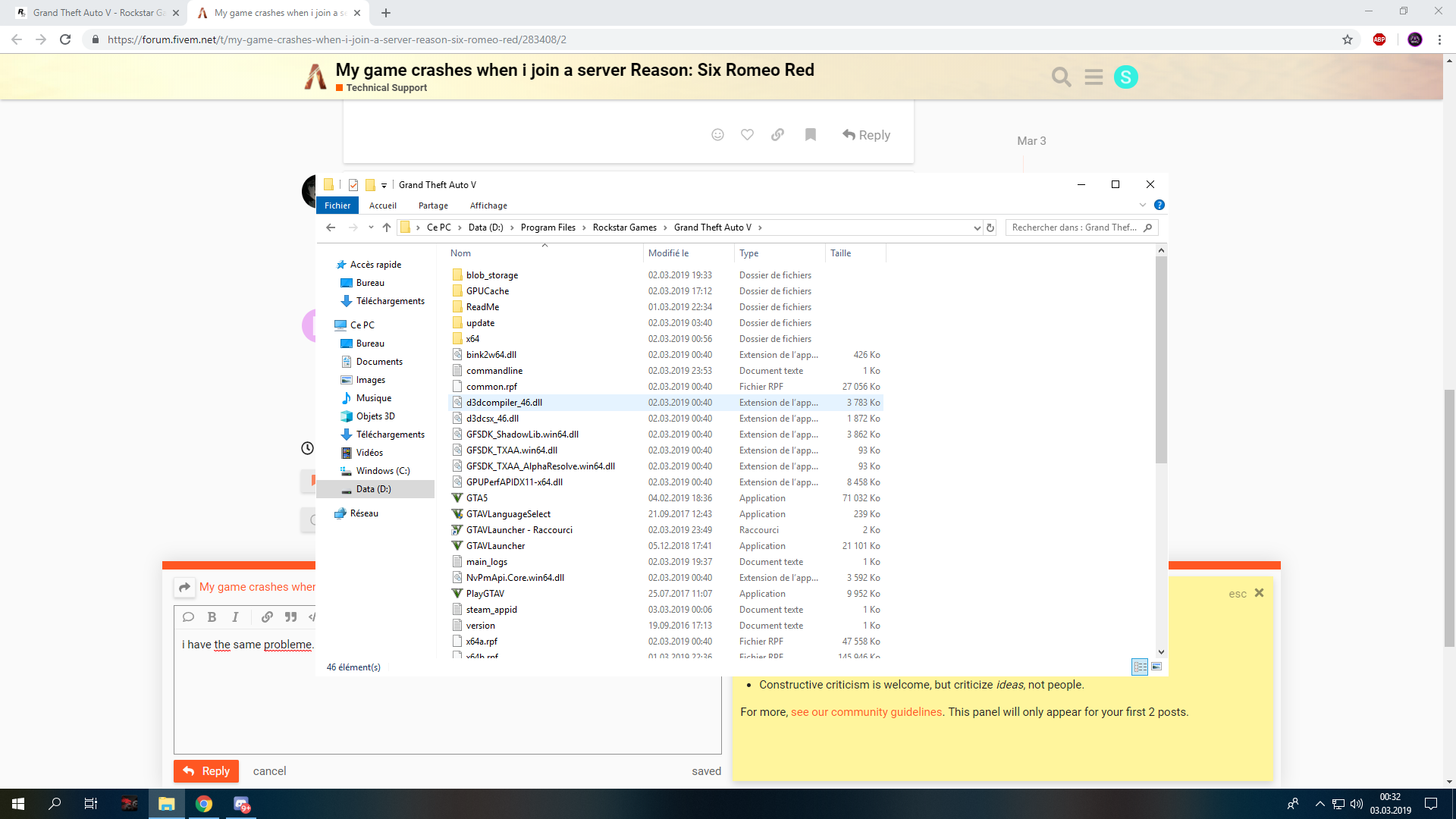Open Quick Access Toolbar customize dropdown
The image size is (1456, 819).
[384, 185]
